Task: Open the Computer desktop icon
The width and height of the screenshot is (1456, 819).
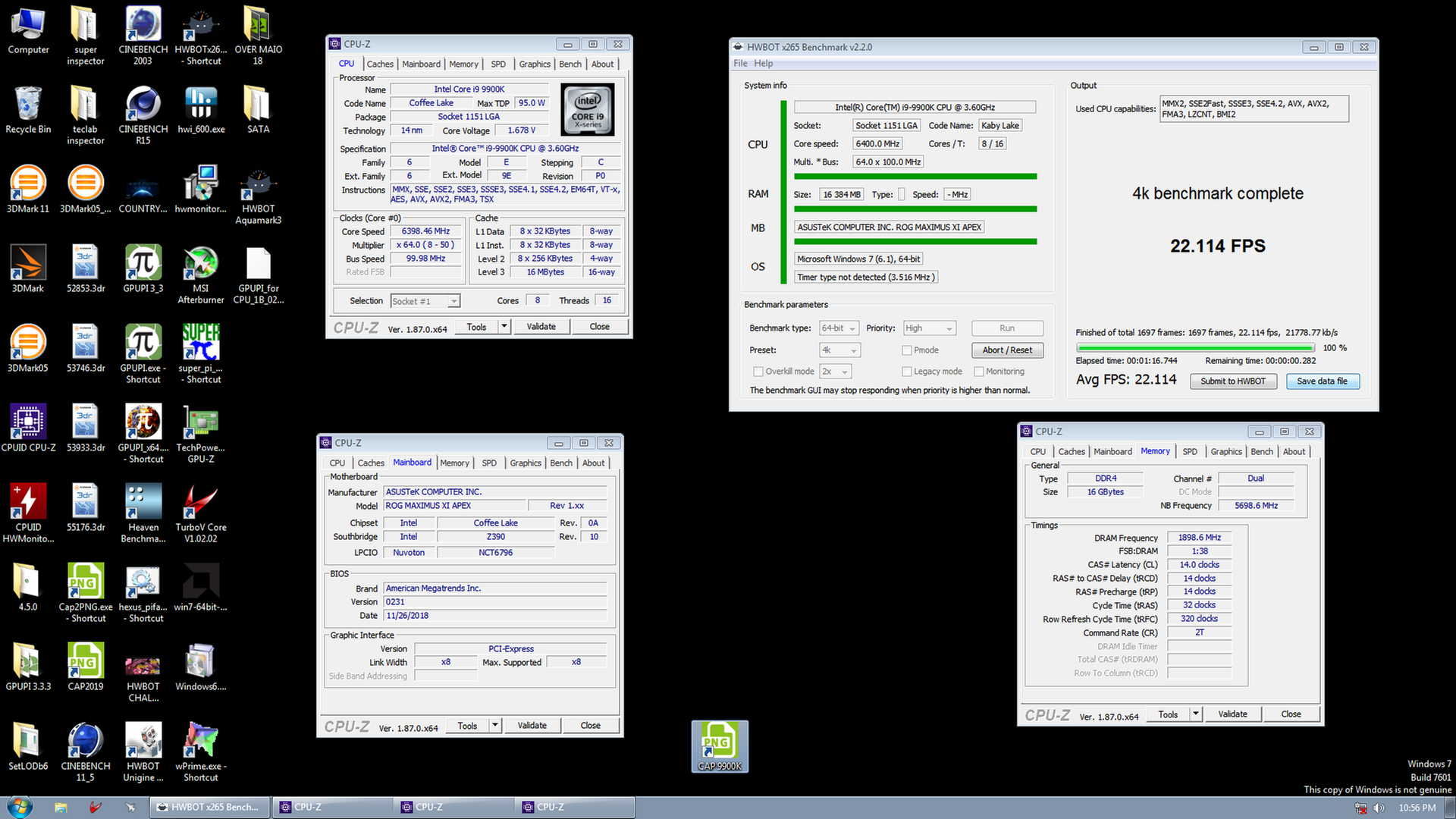Action: click(x=28, y=30)
